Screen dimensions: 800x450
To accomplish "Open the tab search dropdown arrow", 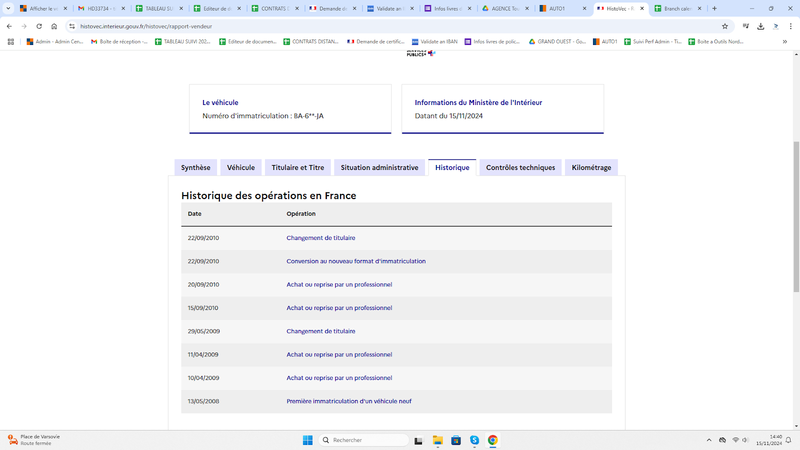I will [x=8, y=8].
